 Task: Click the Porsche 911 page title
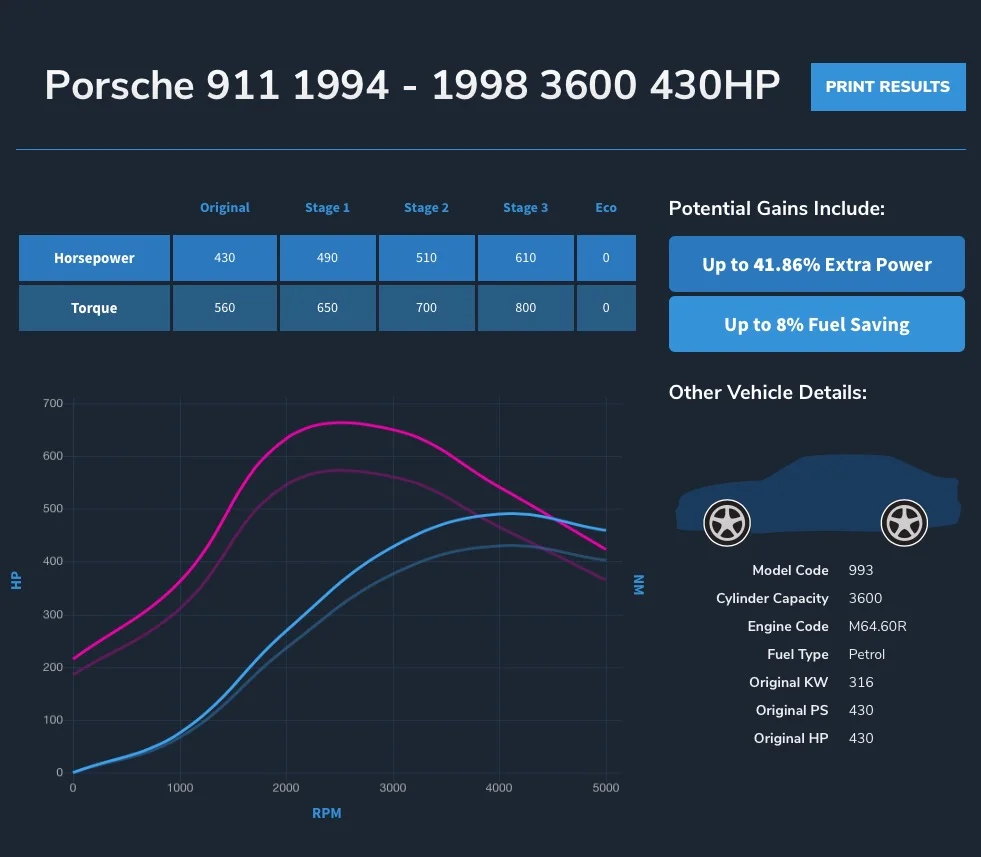(x=412, y=84)
